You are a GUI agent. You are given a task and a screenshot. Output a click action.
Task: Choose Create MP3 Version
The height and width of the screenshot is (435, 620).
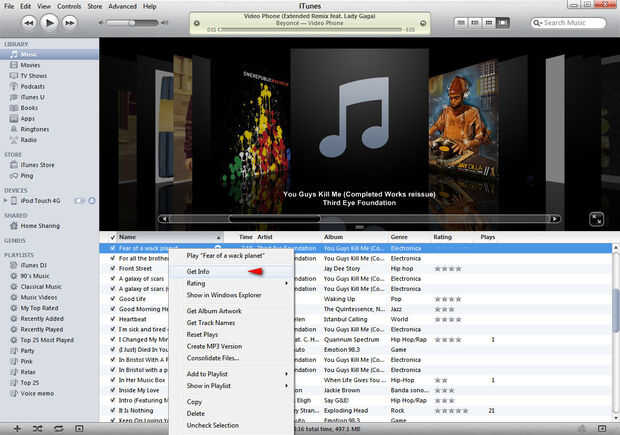pos(232,346)
